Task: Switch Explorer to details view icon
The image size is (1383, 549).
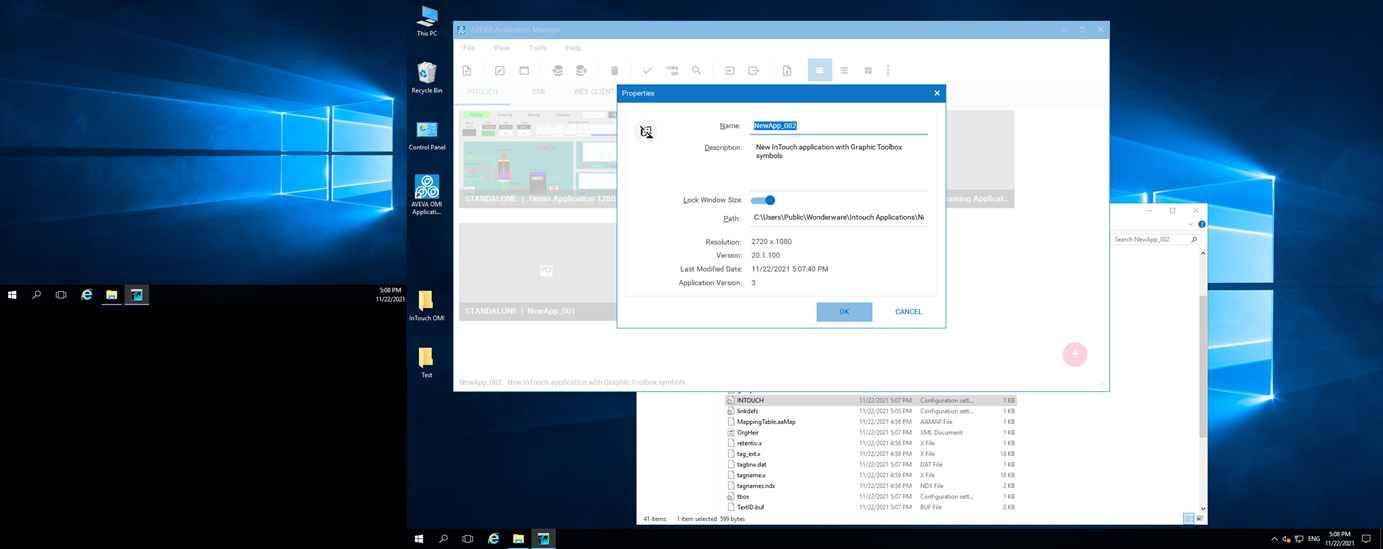Action: coord(1188,518)
